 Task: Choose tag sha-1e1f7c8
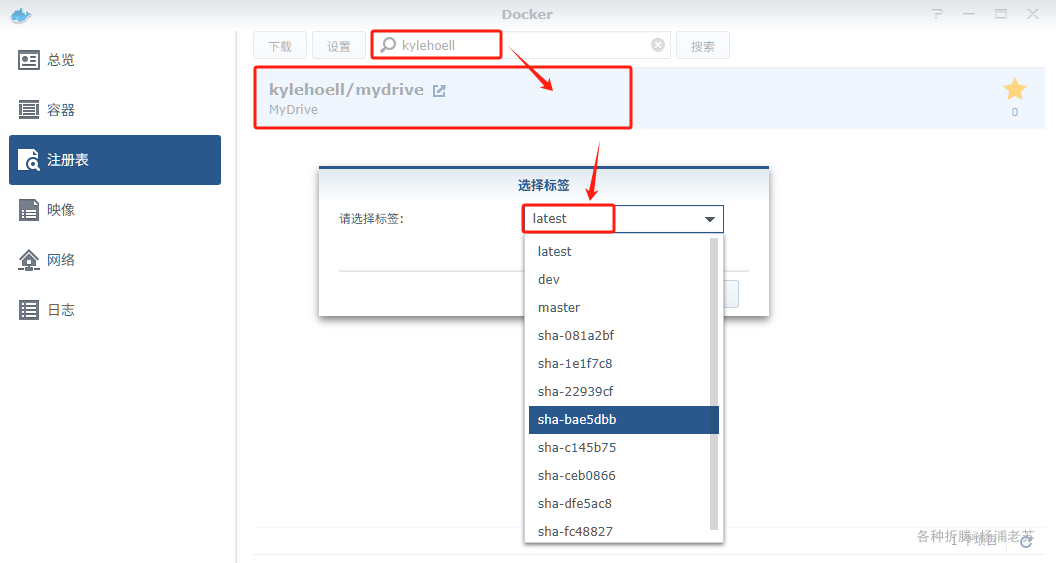(624, 364)
